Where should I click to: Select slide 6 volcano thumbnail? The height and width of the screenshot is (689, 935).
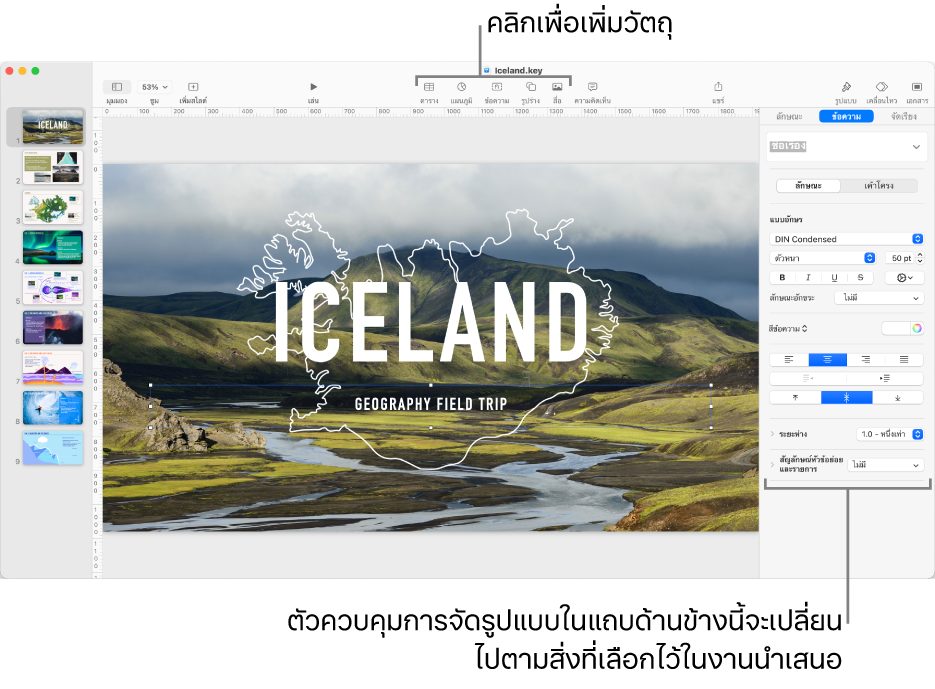click(x=53, y=327)
